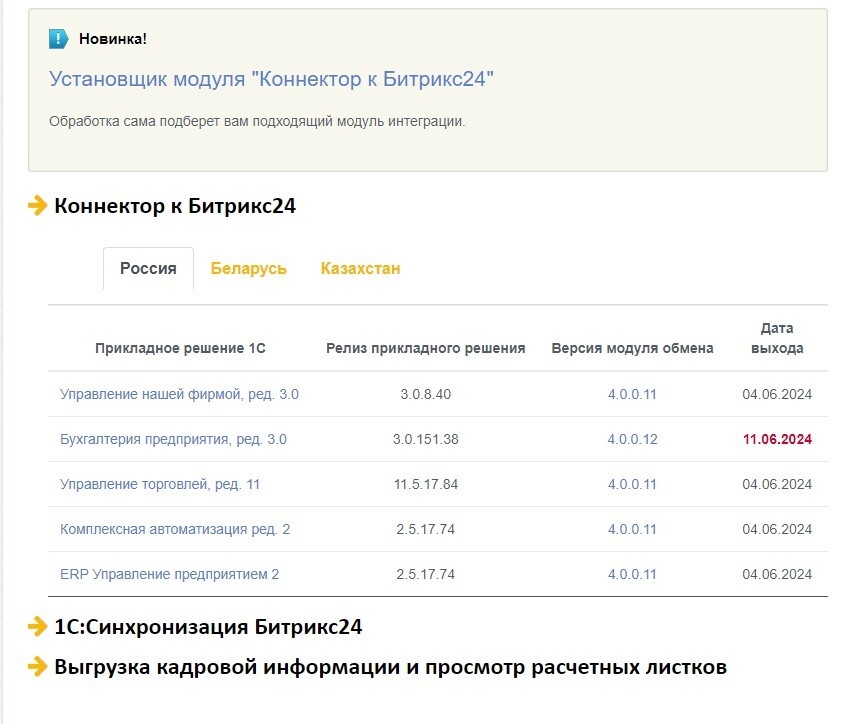Open Бухгалтерия предприятия, ред. 3.0 link
This screenshot has width=852, height=724.
click(173, 440)
